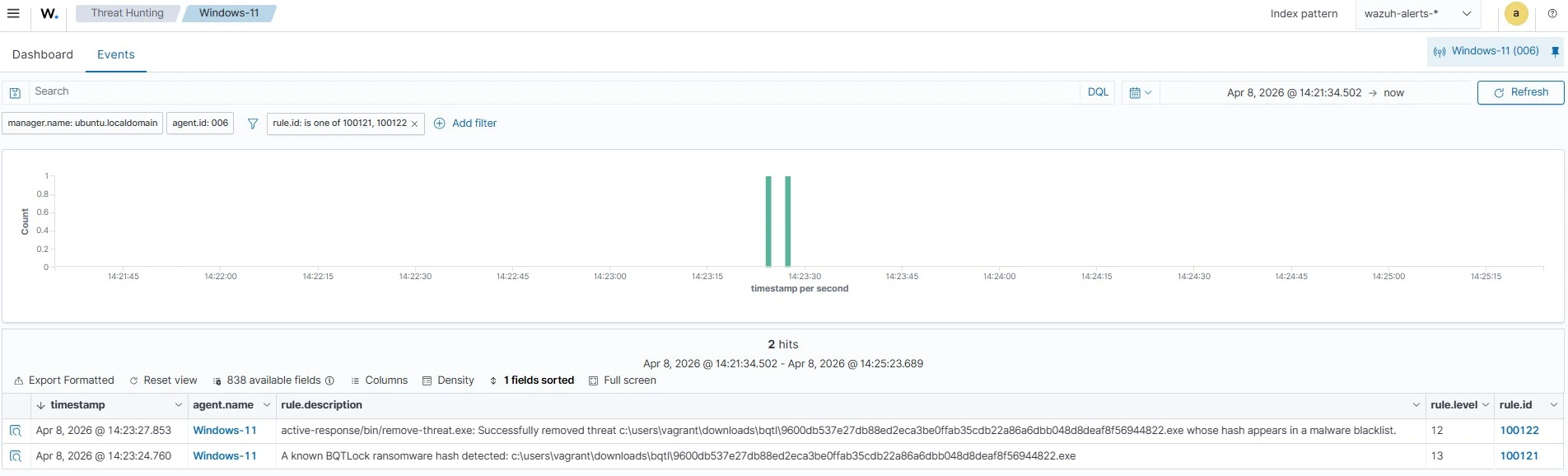Open the hamburger navigation menu
This screenshot has height=476, width=1568.
13,13
